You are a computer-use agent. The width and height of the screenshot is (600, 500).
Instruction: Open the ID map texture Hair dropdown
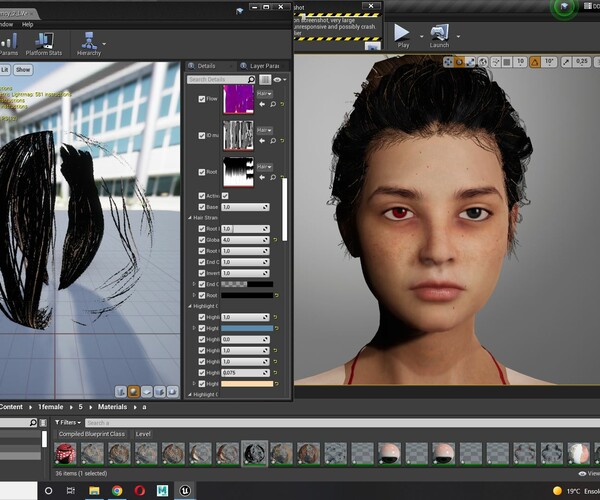pyautogui.click(x=264, y=130)
